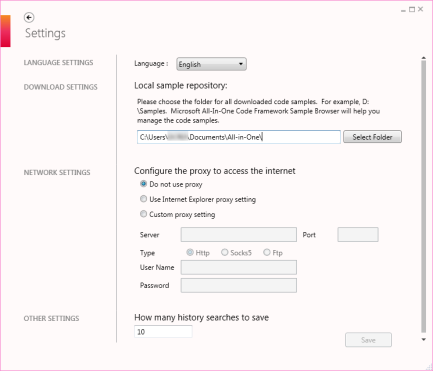Jump to Other Settings section

[x=51, y=318]
